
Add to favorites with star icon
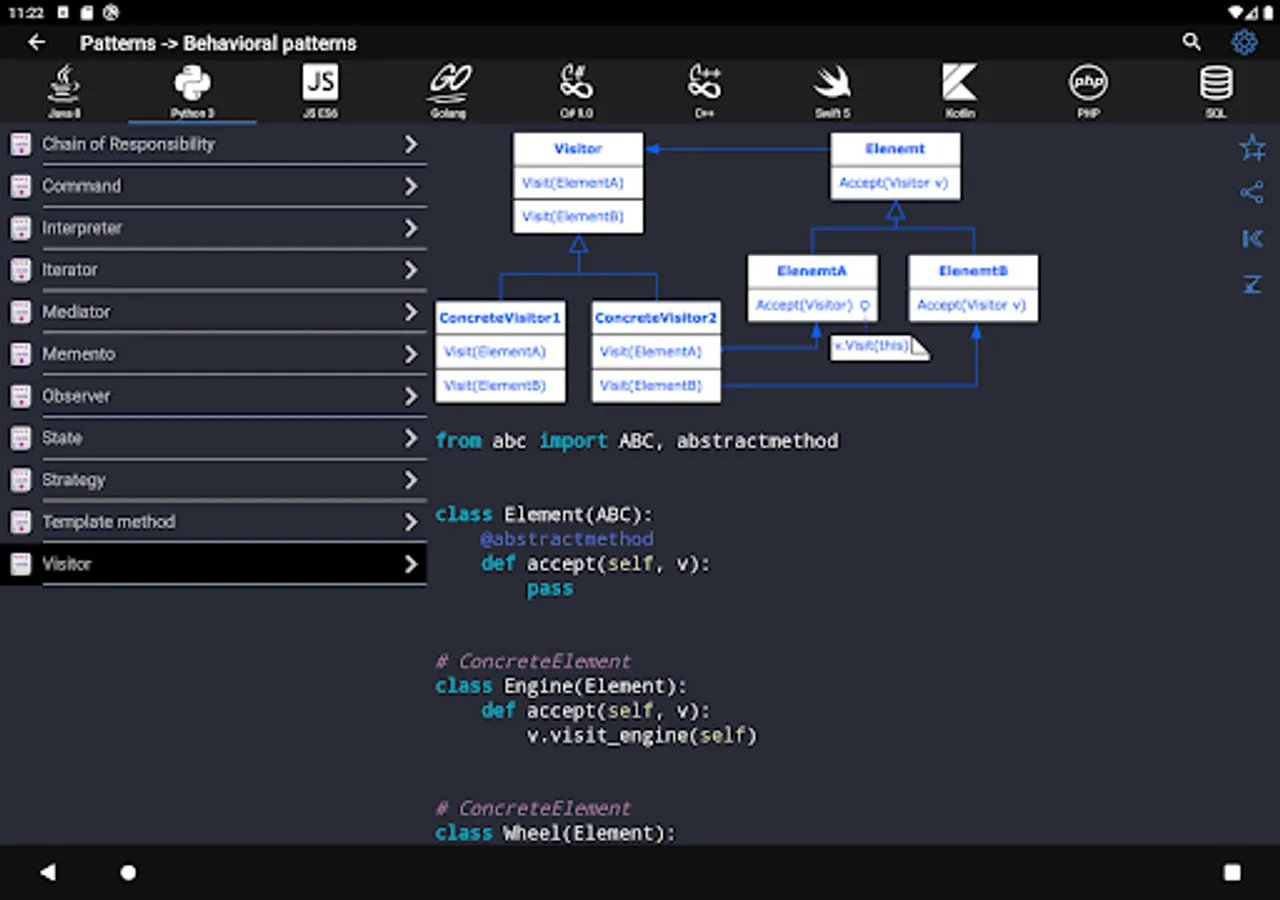click(1252, 149)
